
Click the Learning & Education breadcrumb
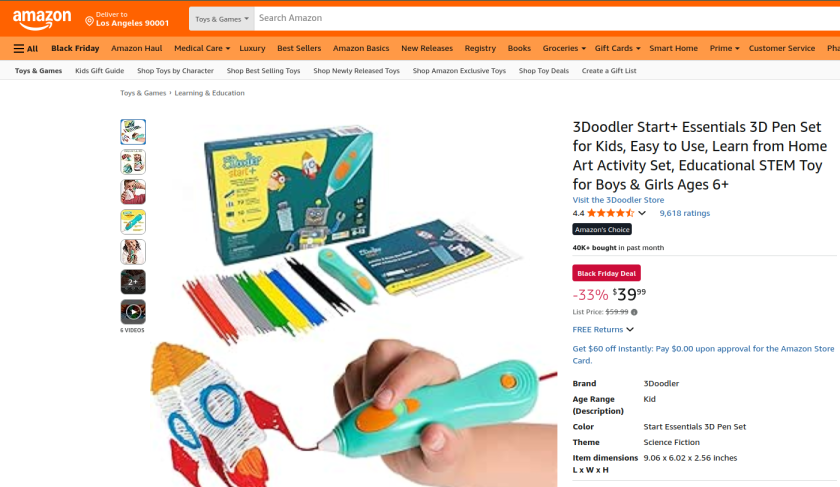[x=209, y=93]
